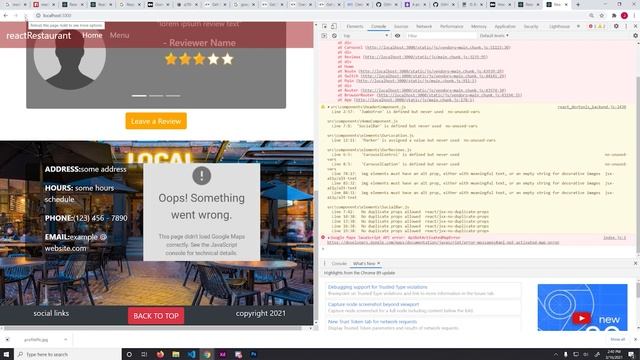This screenshot has width=640, height=360.
Task: Open the Windows Start menu
Action: pos(6,354)
